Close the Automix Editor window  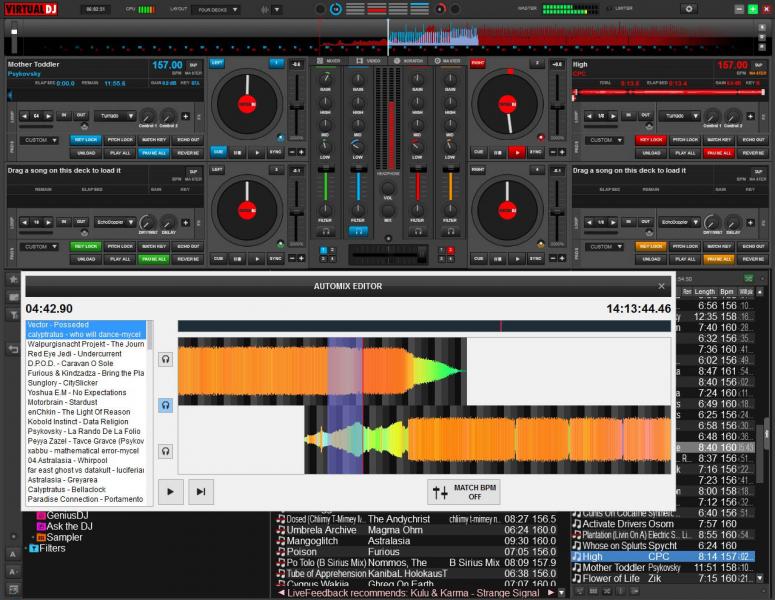661,286
